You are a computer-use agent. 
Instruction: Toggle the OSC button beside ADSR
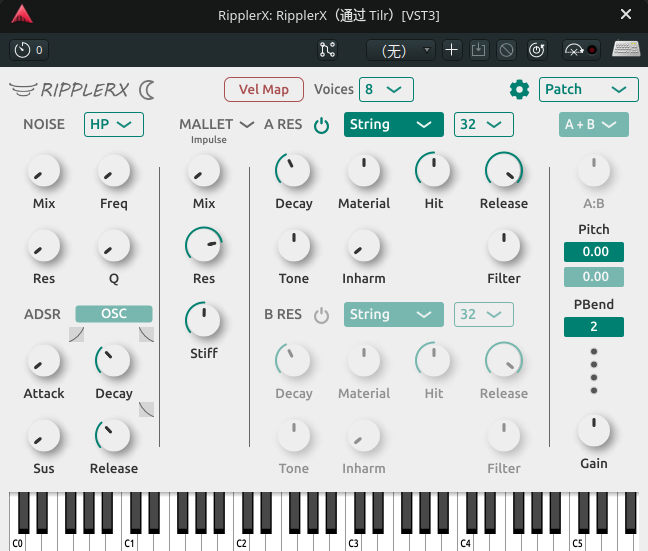(114, 314)
